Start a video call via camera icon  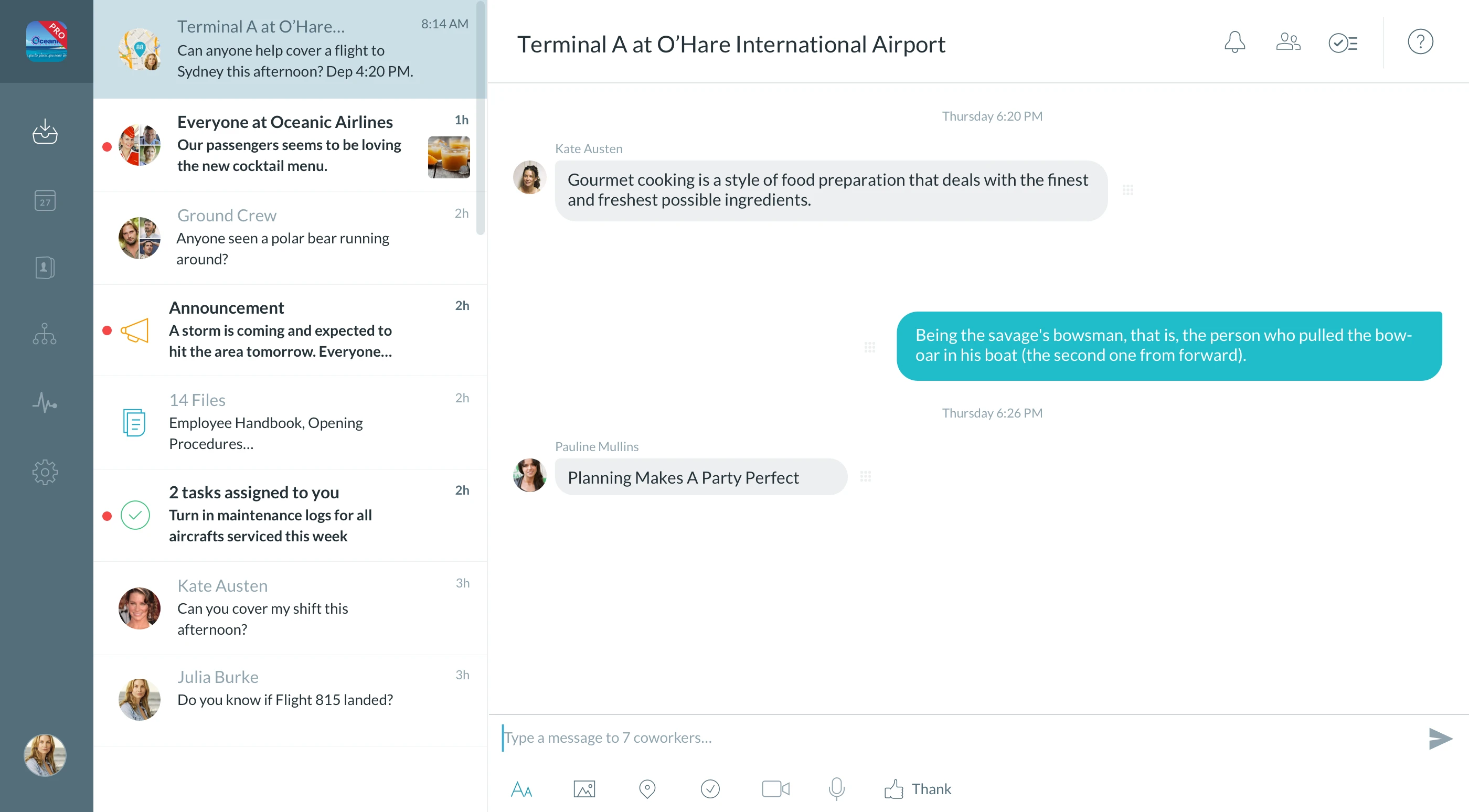(775, 789)
